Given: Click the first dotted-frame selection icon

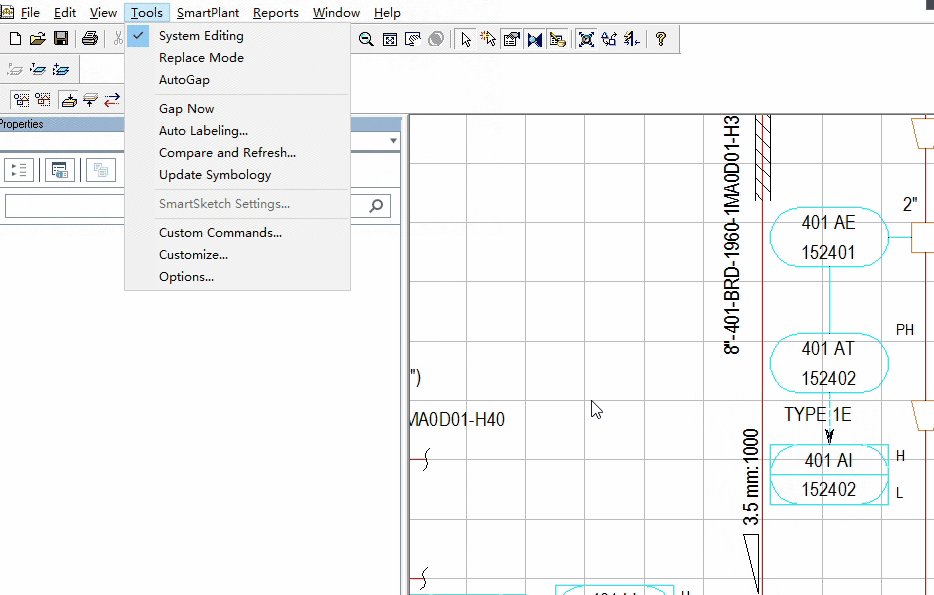Looking at the screenshot, I should (21, 99).
